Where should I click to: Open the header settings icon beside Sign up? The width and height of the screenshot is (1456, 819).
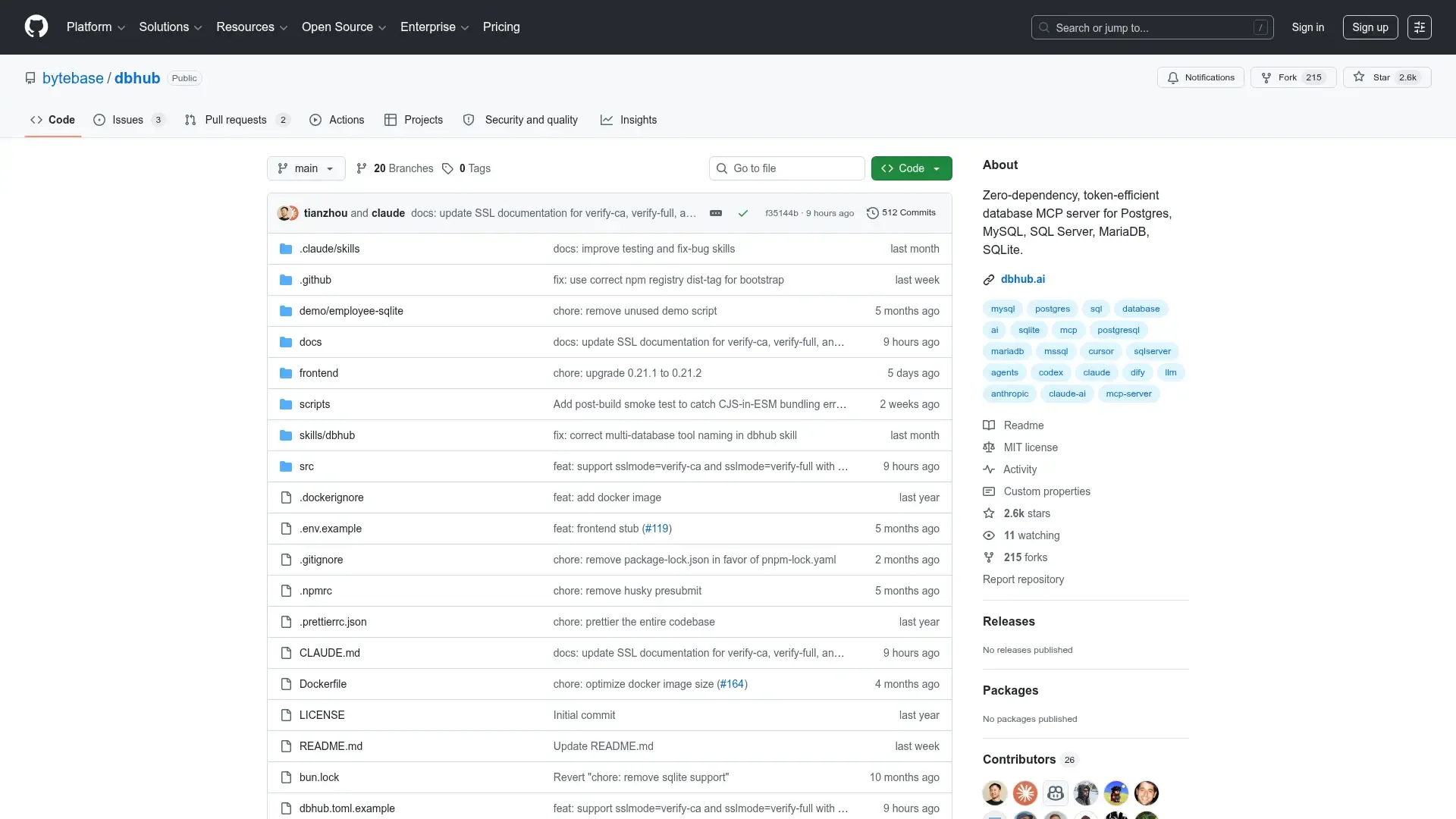click(1419, 27)
